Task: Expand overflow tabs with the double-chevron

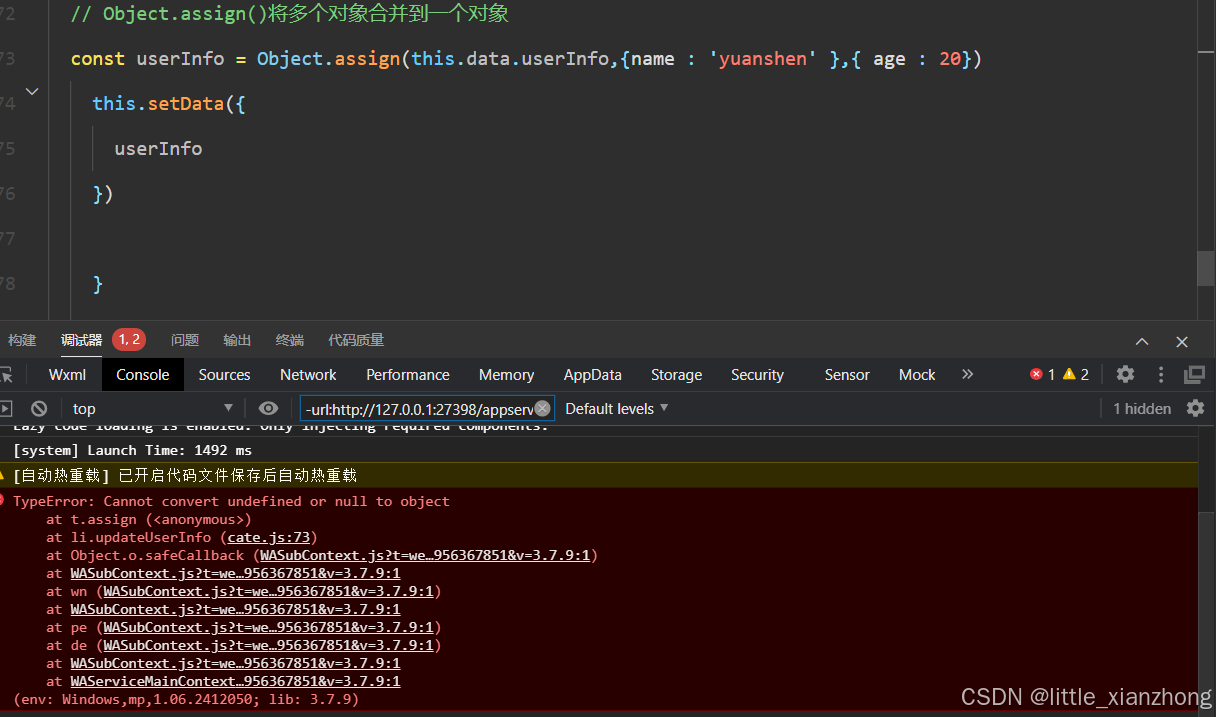Action: [967, 374]
